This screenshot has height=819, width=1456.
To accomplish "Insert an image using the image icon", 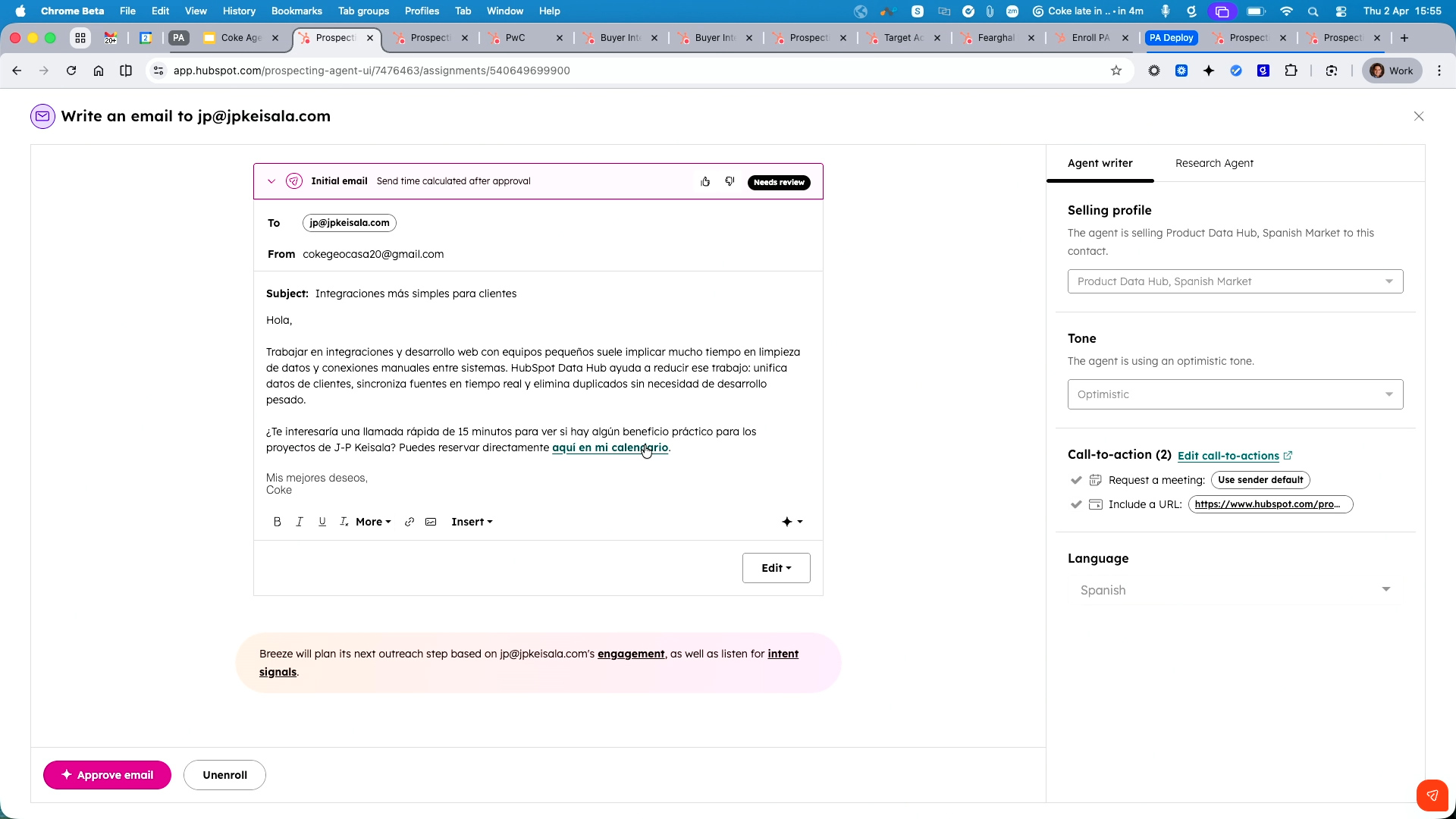I will (x=431, y=522).
